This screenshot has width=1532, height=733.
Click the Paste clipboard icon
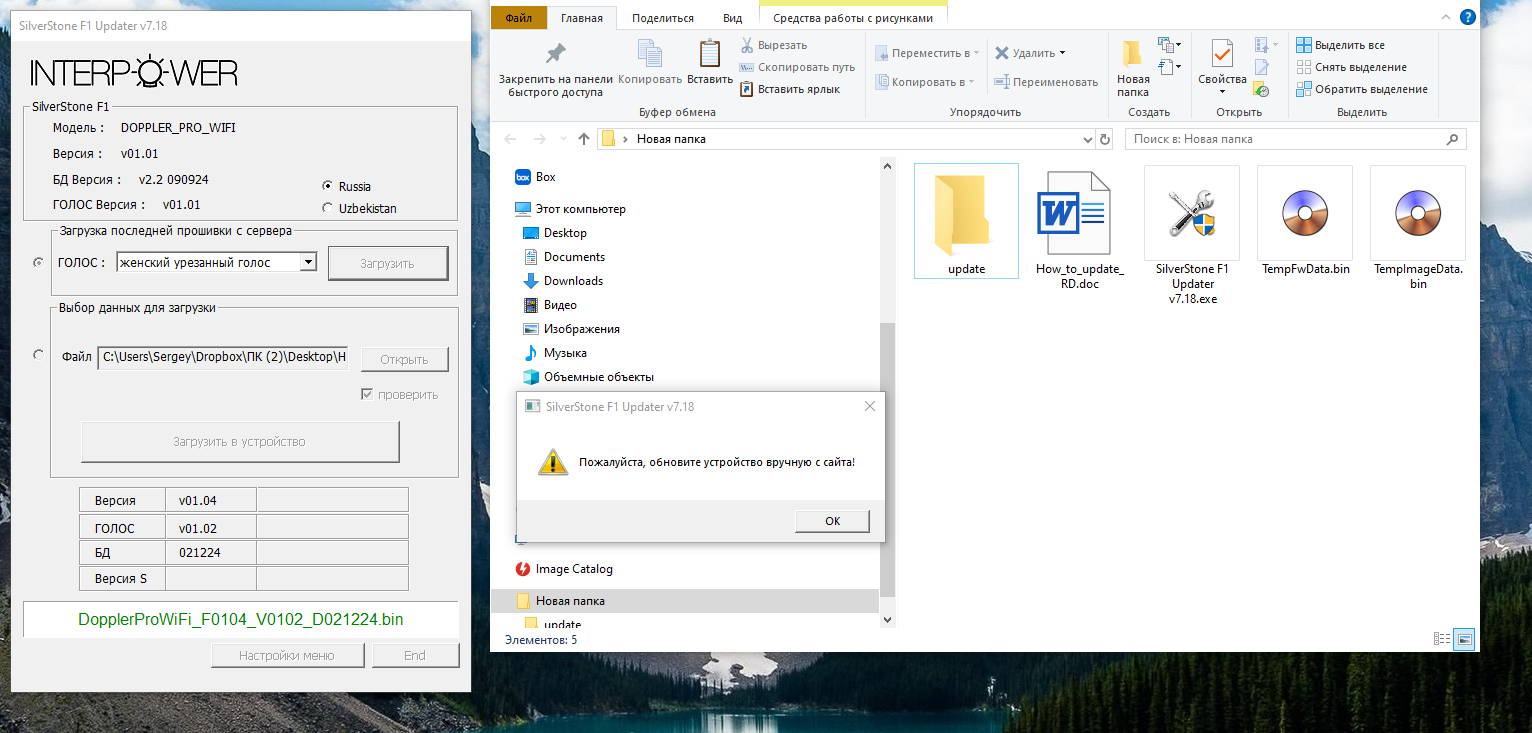point(710,55)
